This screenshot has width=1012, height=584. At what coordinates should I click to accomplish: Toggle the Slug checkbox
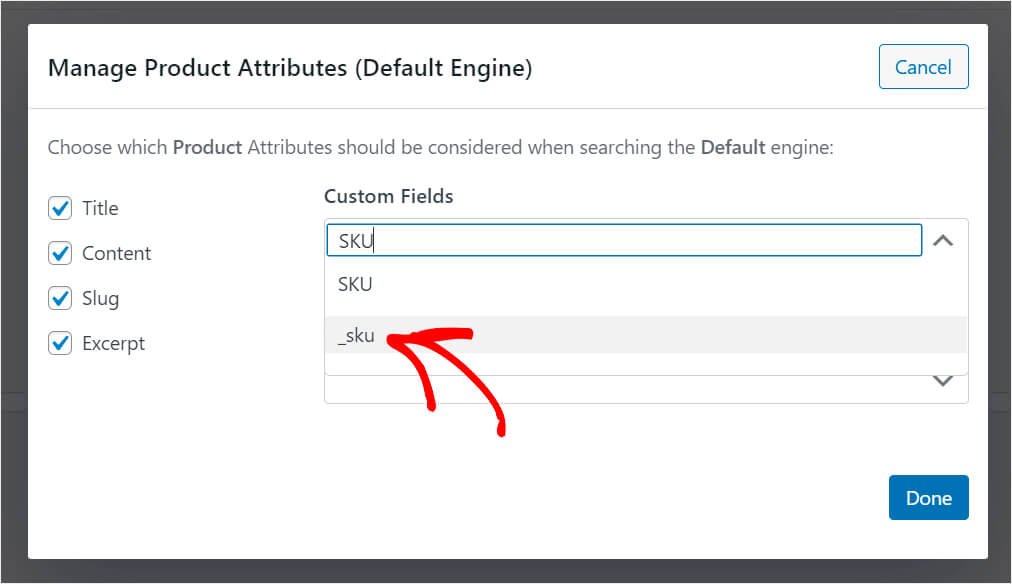pyautogui.click(x=60, y=298)
